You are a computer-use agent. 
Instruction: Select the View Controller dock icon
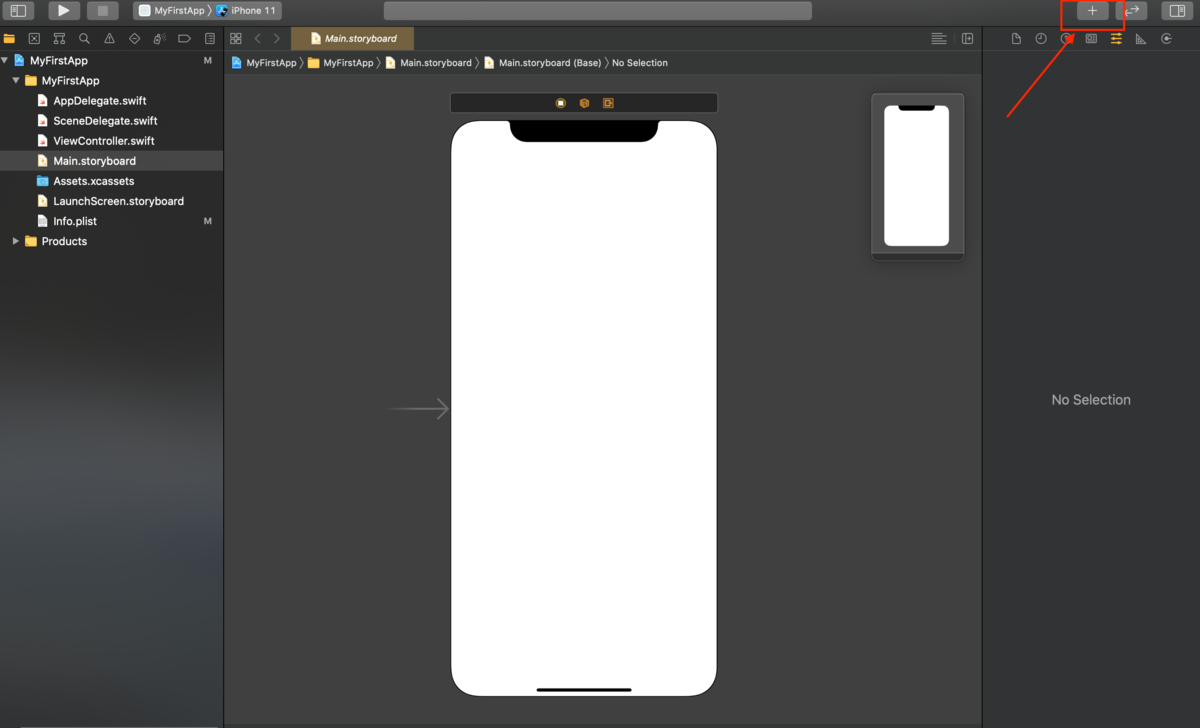coord(561,103)
